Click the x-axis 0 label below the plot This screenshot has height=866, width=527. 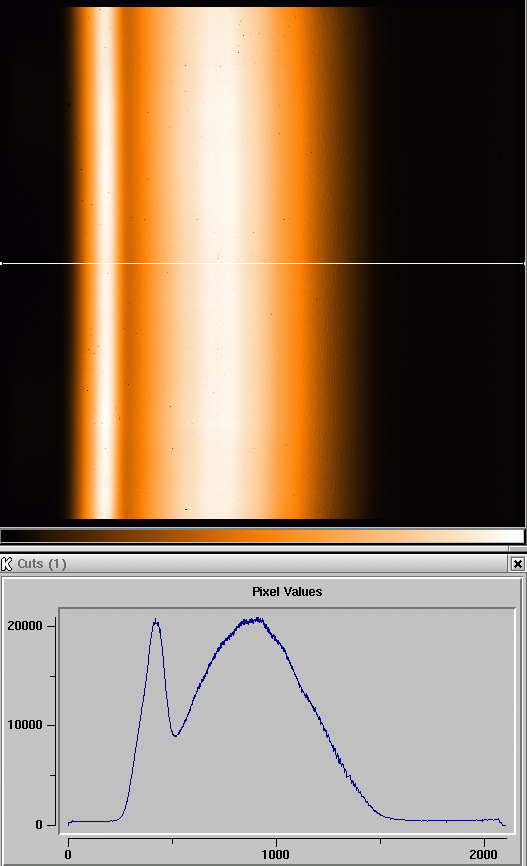click(x=68, y=854)
